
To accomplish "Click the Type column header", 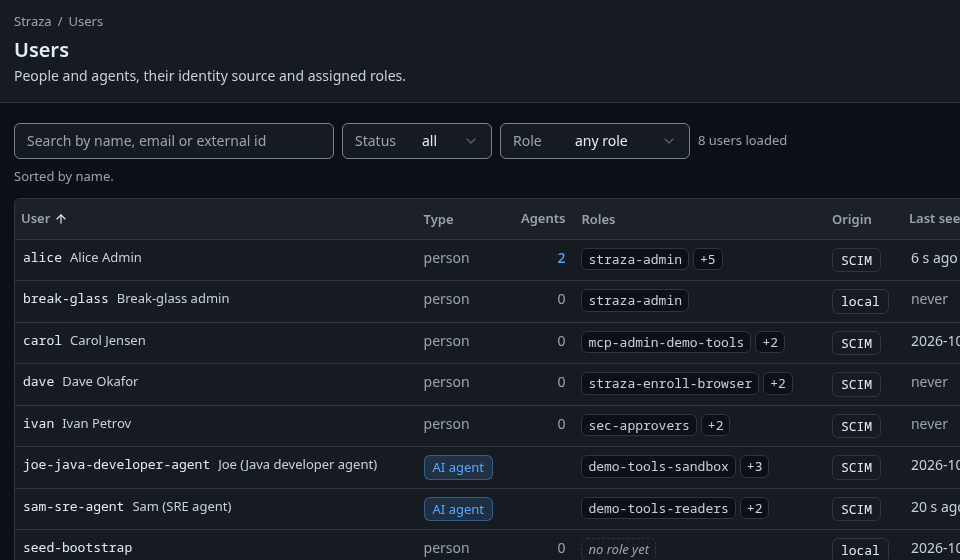I will click(438, 219).
